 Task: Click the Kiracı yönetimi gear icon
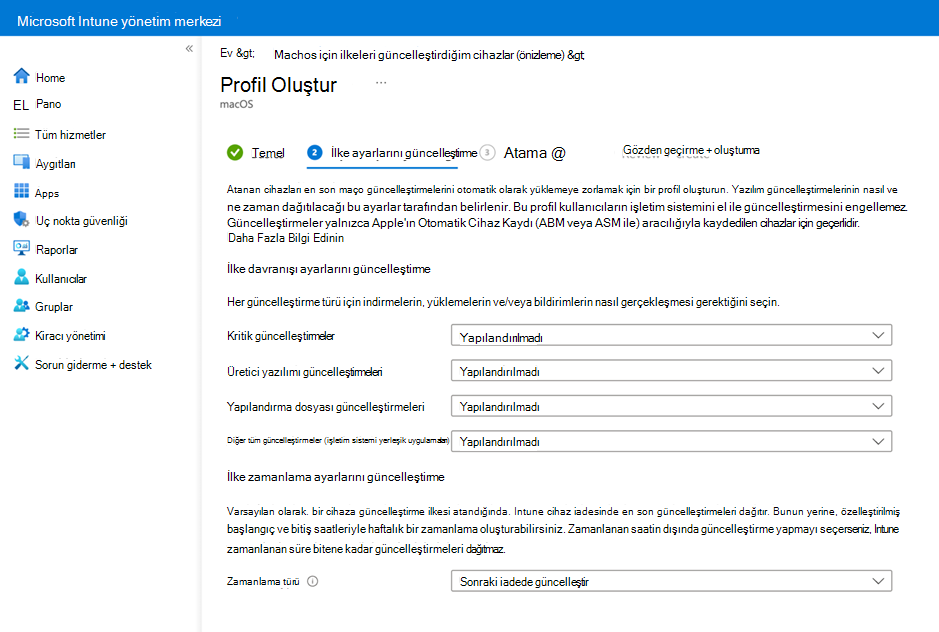click(22, 334)
